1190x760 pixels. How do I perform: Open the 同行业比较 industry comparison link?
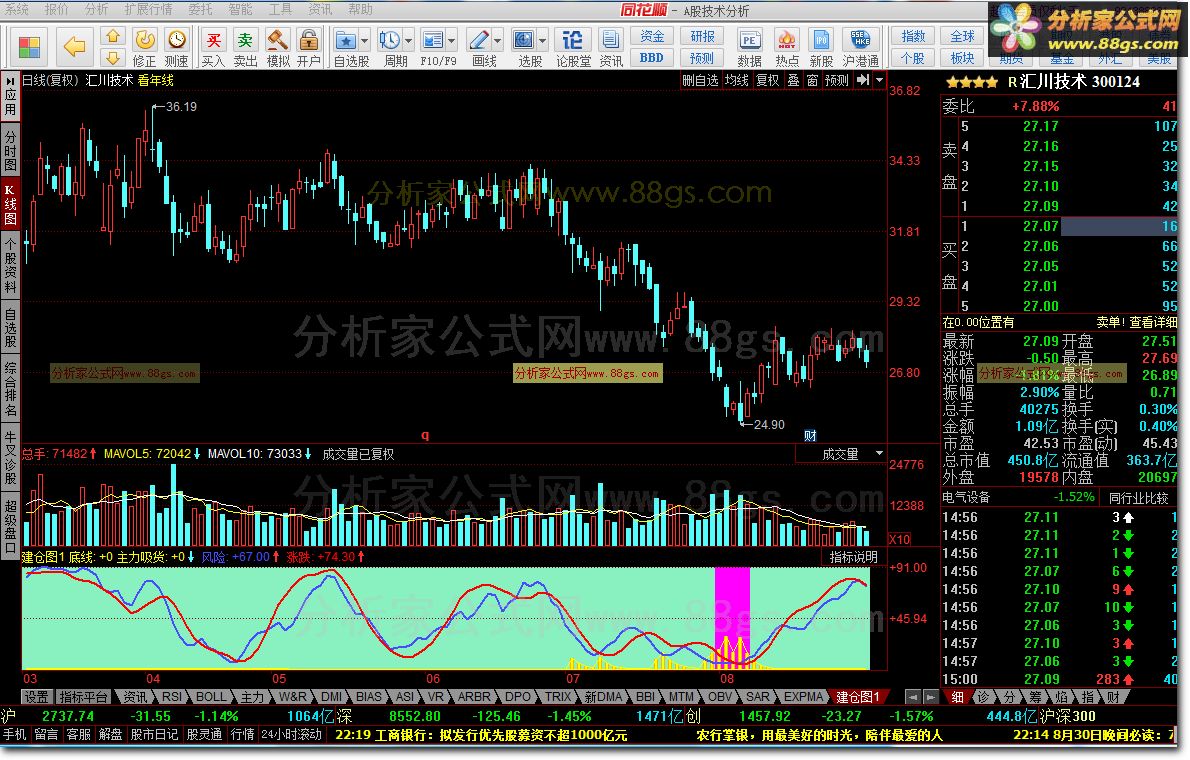tap(1138, 497)
